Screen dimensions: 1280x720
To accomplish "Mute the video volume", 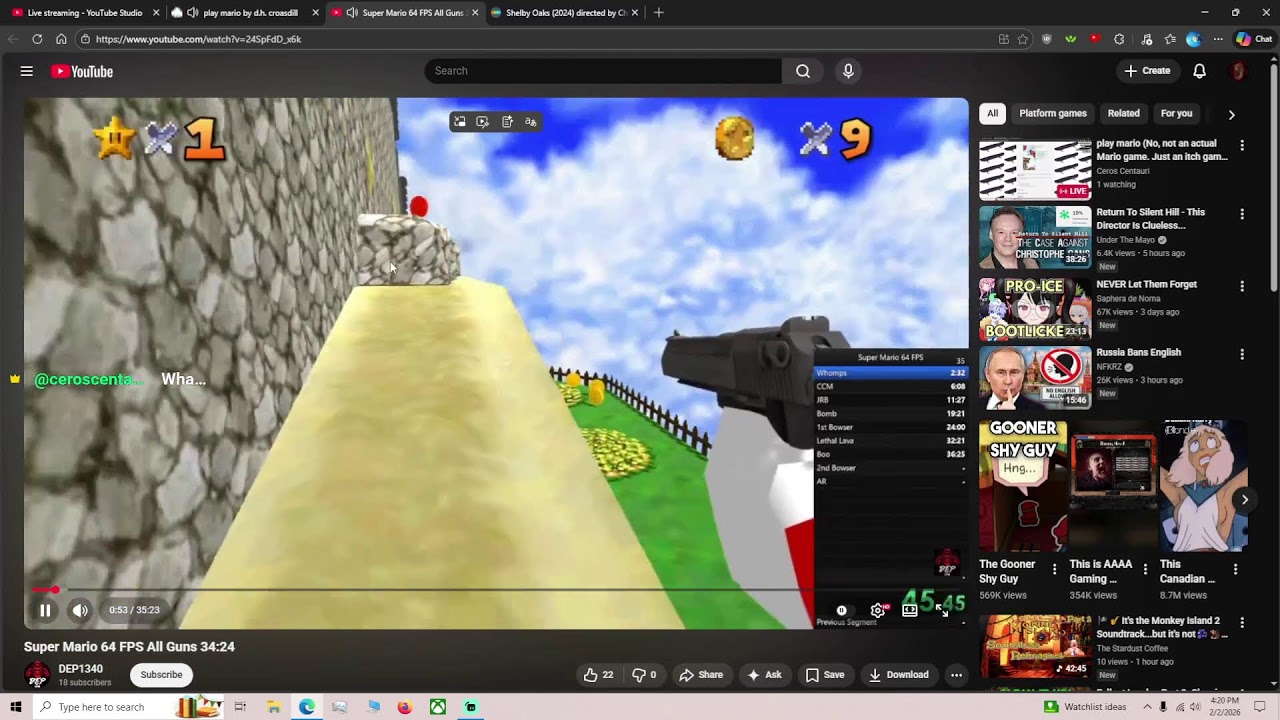I will click(80, 610).
